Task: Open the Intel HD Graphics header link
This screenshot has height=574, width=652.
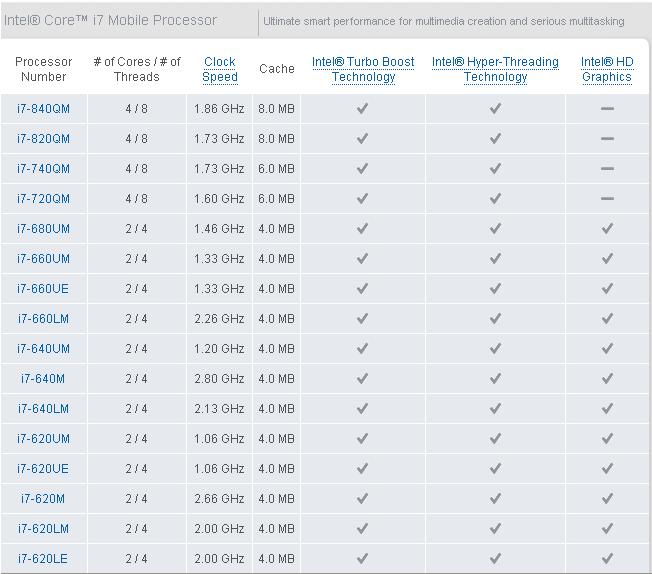Action: tap(607, 69)
